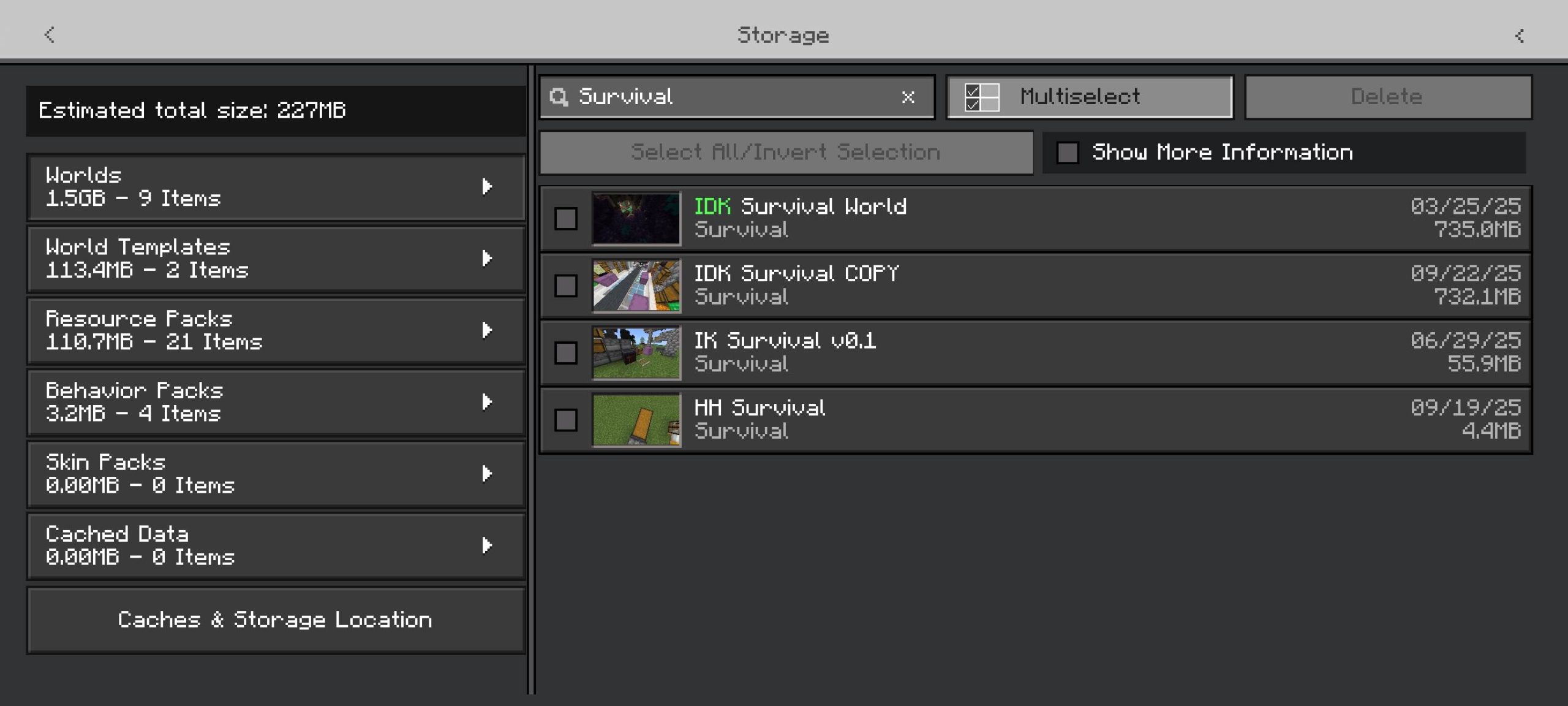Click the back arrow in Storage header
This screenshot has height=706, width=1568.
pyautogui.click(x=50, y=35)
